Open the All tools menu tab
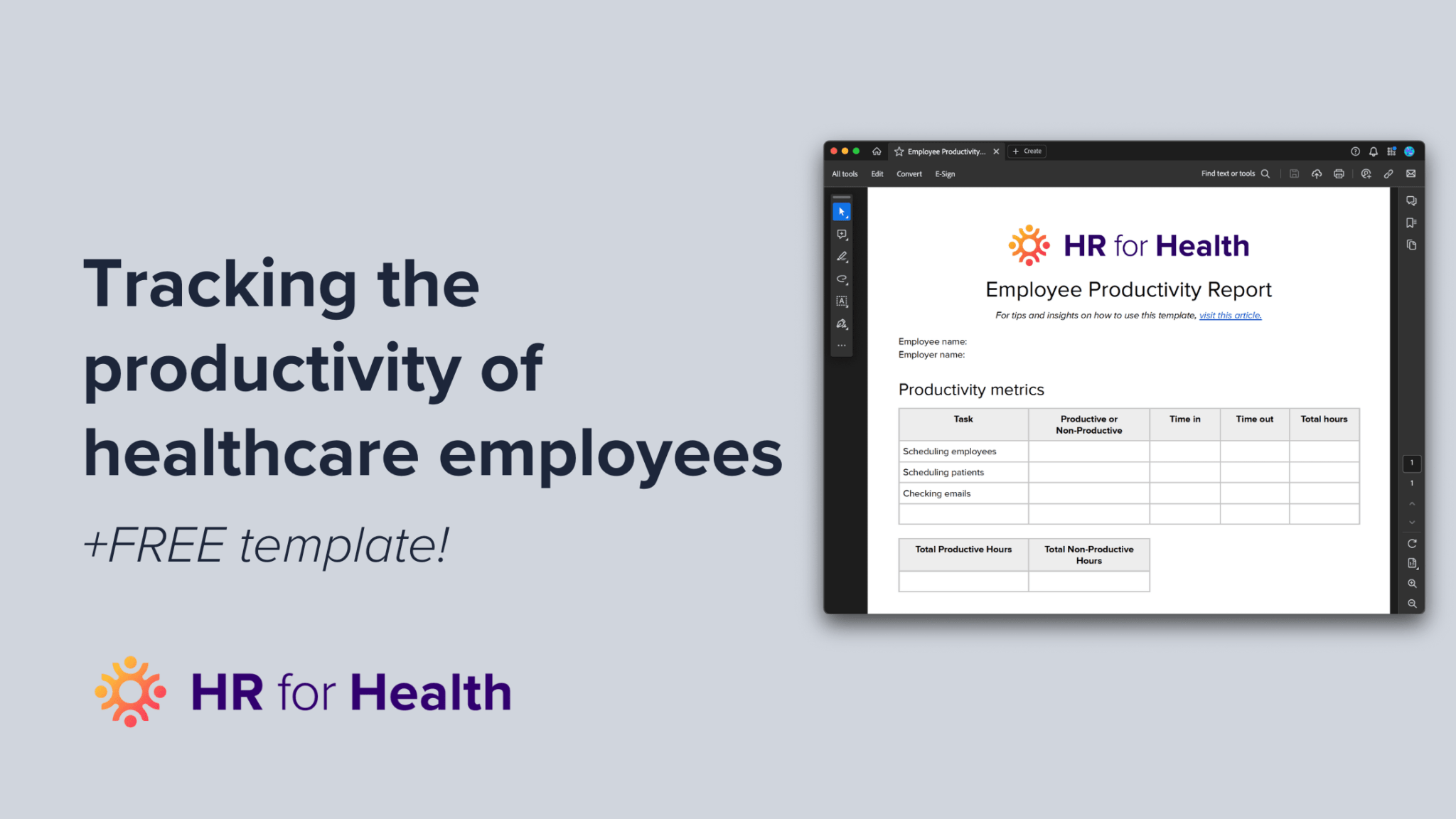1456x819 pixels. pyautogui.click(x=845, y=173)
